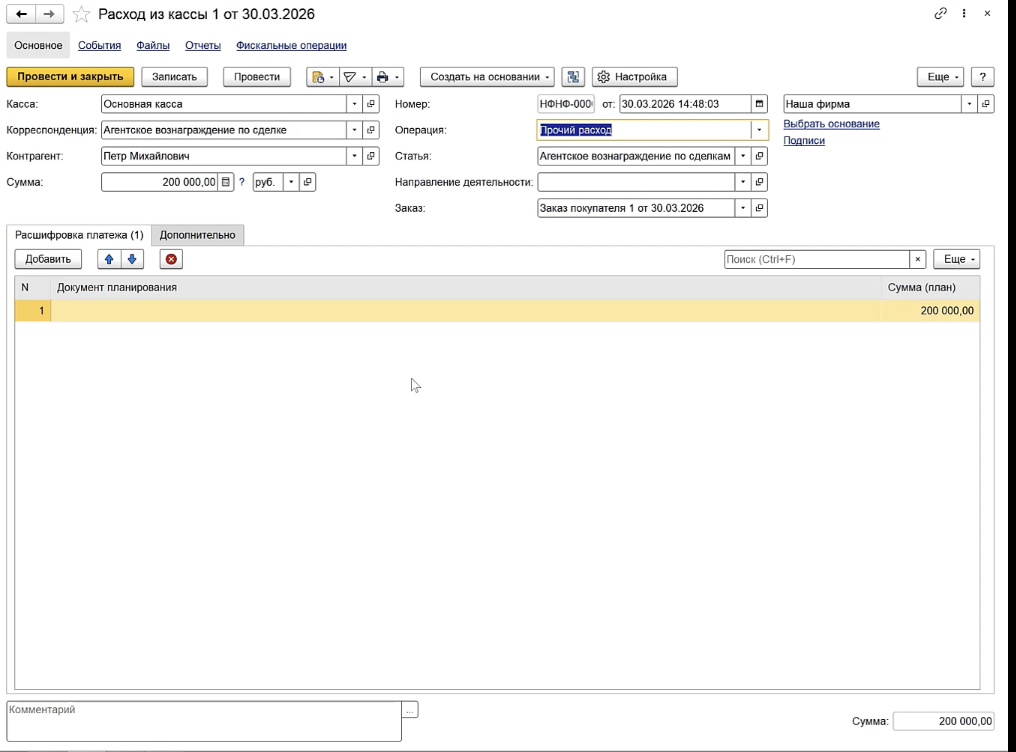Click the related documents structure icon

click(573, 77)
